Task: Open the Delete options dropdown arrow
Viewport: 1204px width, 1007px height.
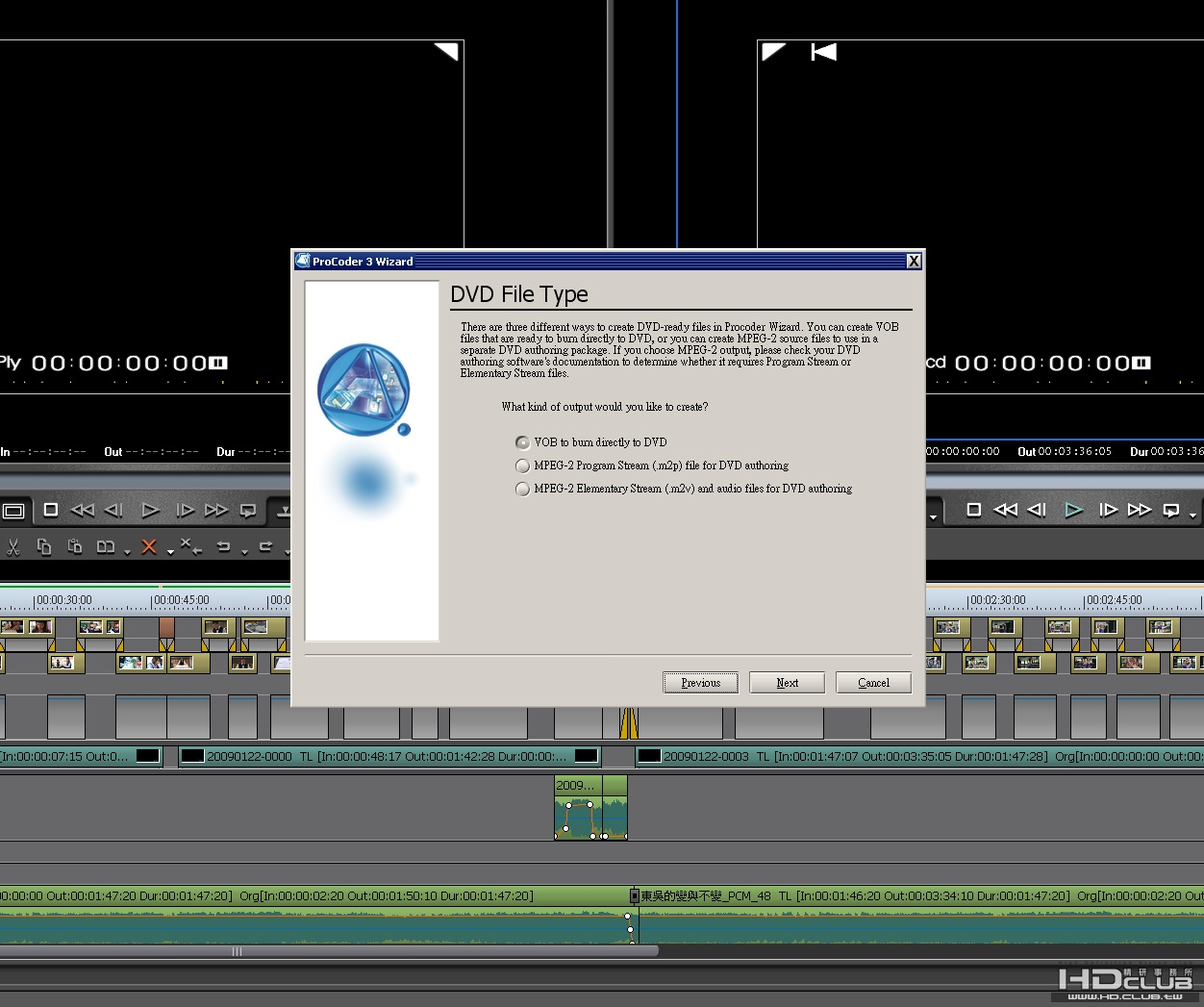Action: pyautogui.click(x=170, y=552)
